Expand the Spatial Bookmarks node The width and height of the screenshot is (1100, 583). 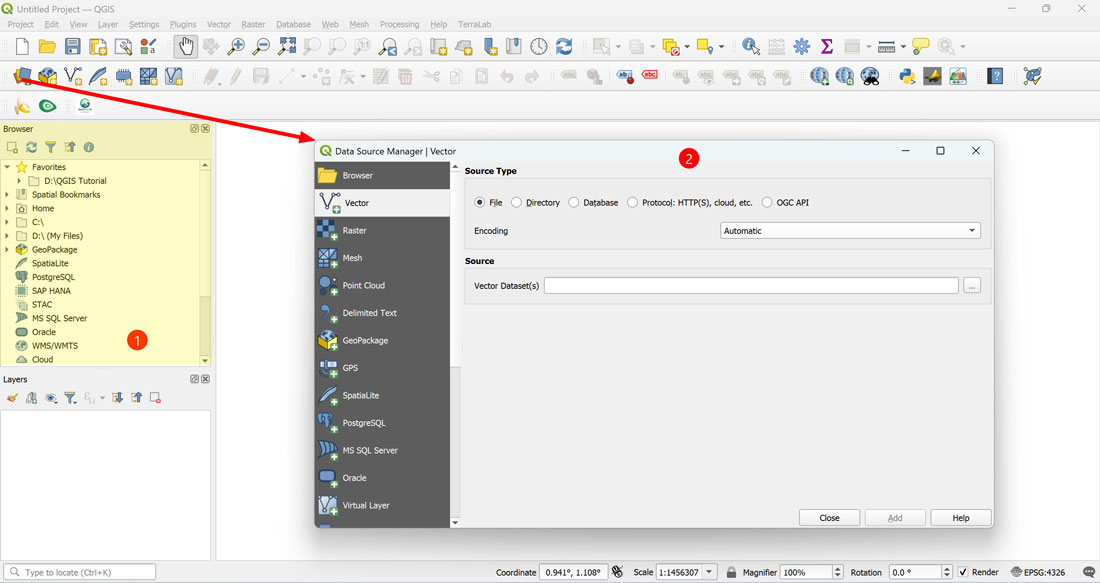[7, 194]
